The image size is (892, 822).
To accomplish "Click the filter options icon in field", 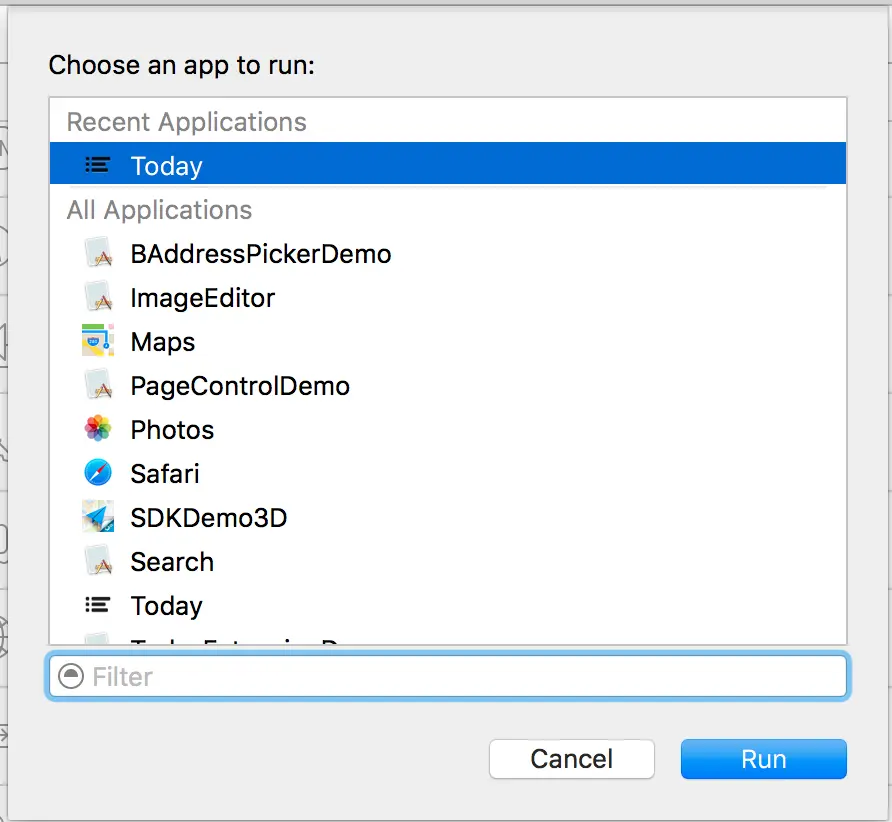I will 71,676.
